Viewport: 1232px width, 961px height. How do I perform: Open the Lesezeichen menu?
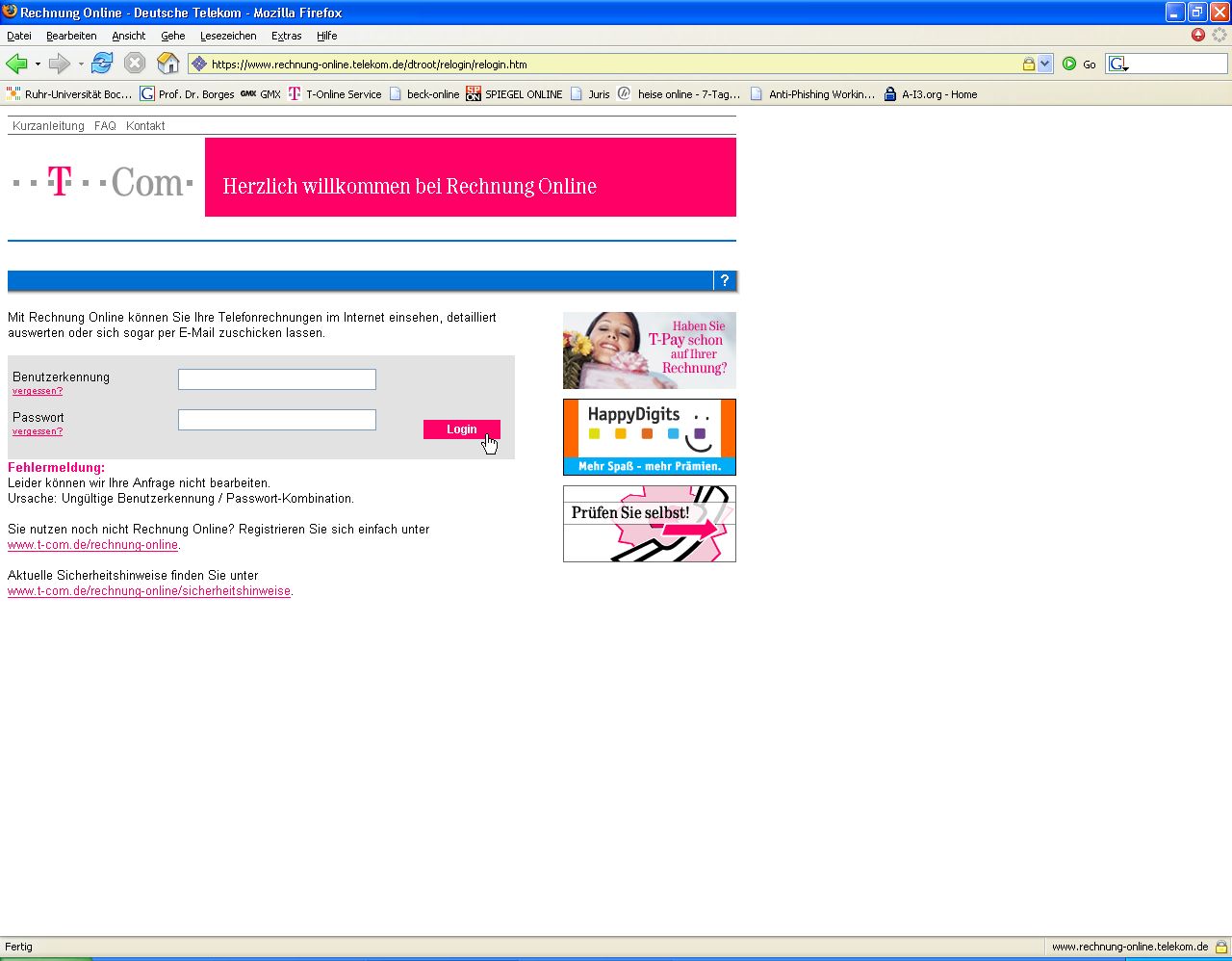[228, 36]
